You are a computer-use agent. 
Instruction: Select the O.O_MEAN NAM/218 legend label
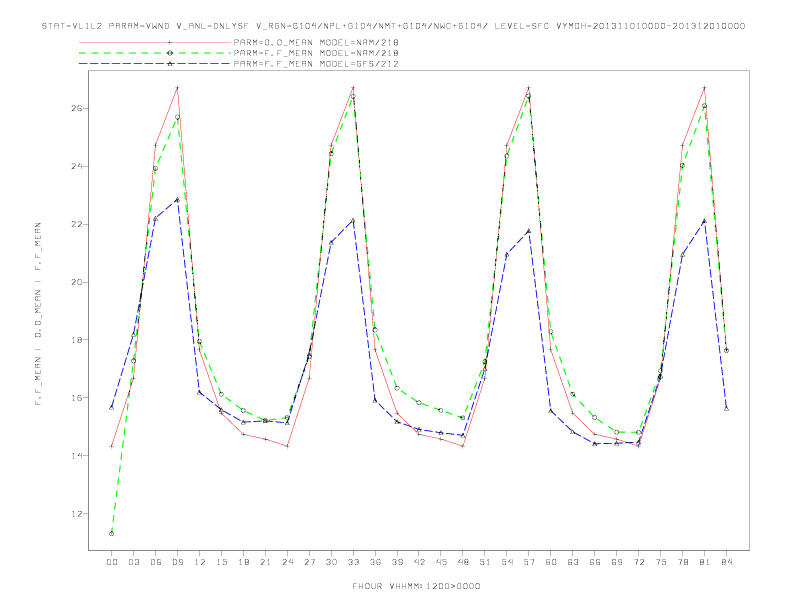pyautogui.click(x=316, y=42)
